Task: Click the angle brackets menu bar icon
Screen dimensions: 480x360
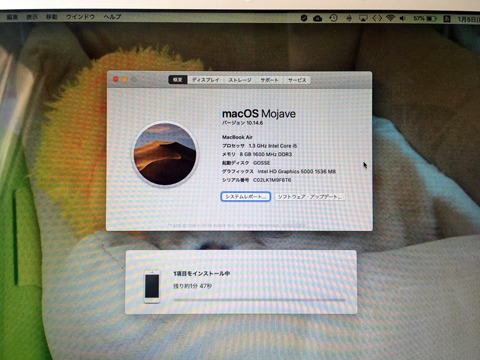Action: click(x=377, y=18)
